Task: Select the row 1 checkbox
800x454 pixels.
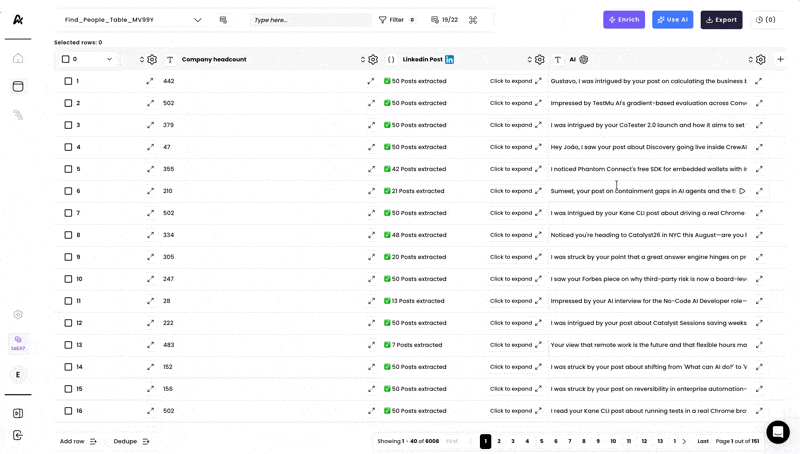Action: coord(68,81)
